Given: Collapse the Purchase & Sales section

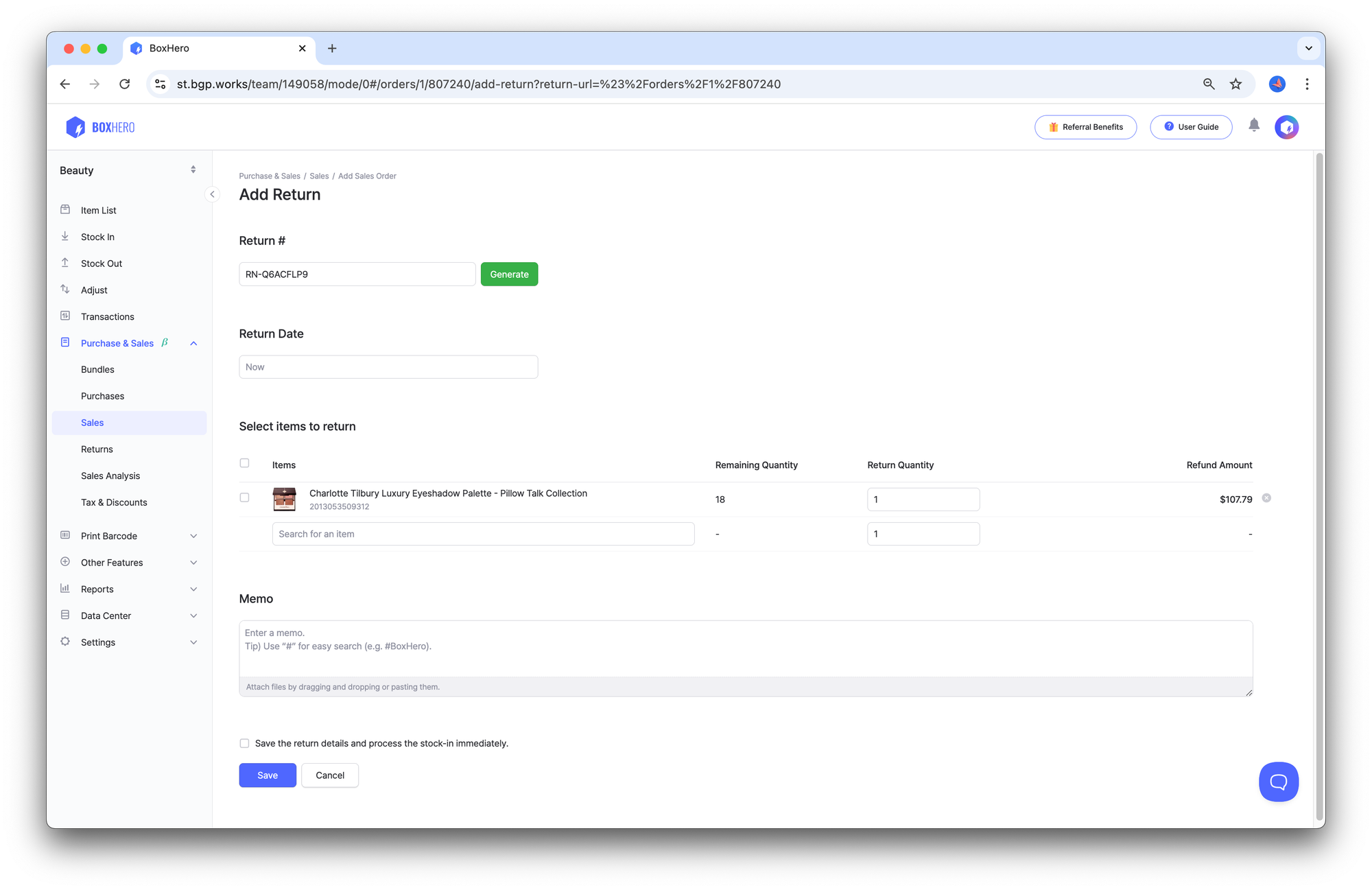Looking at the screenshot, I should tap(193, 343).
